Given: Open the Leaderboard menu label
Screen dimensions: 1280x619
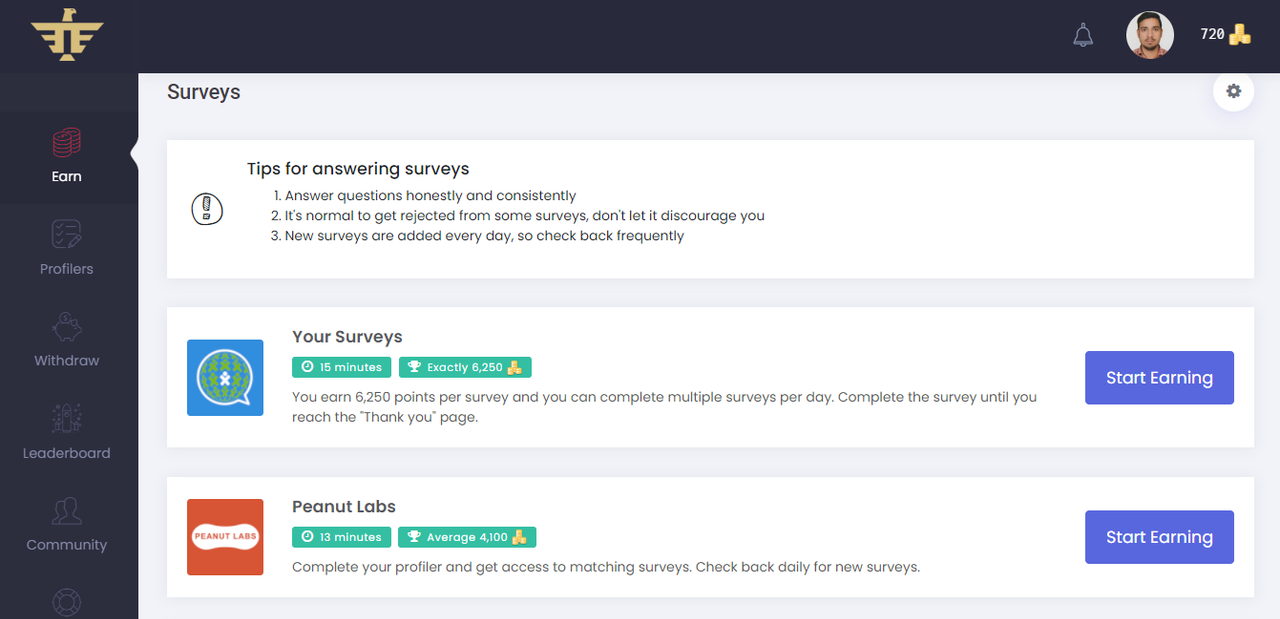Looking at the screenshot, I should click(x=67, y=453).
